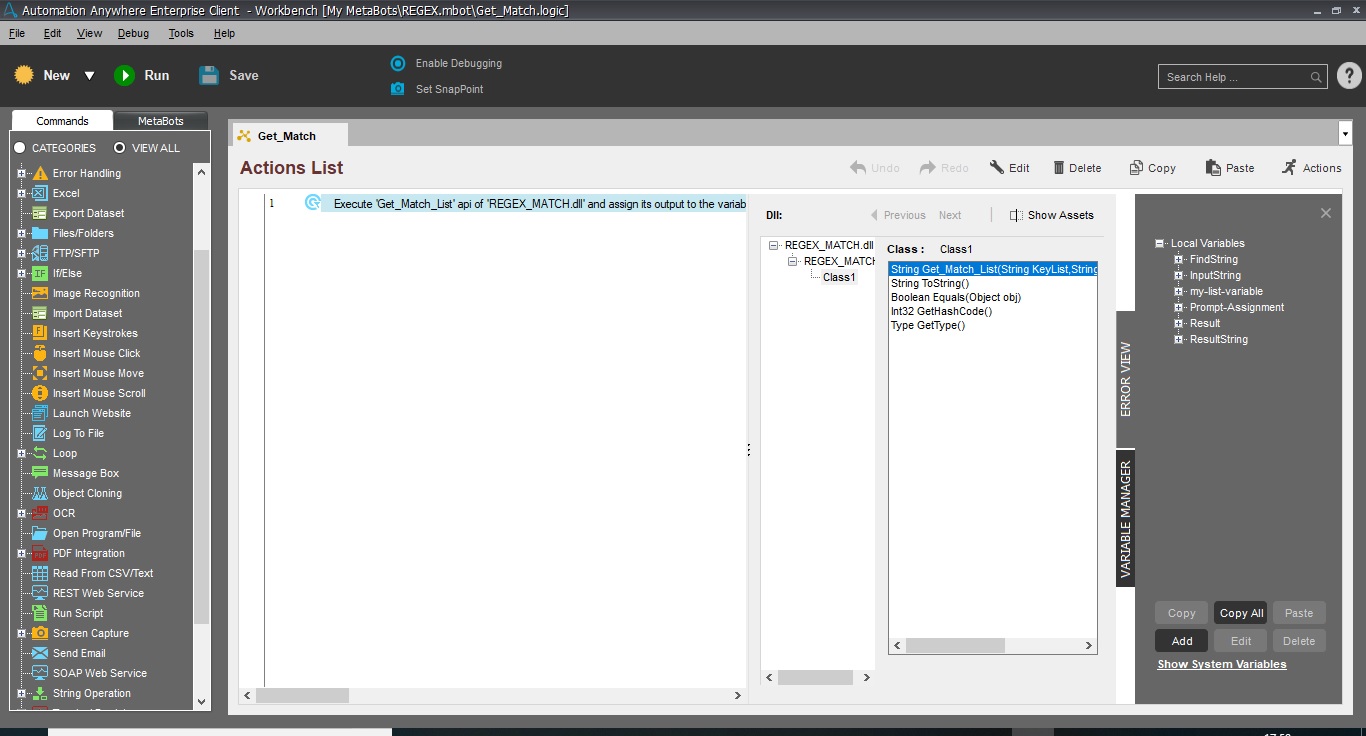This screenshot has height=736, width=1366.
Task: Expand the ResultString variable node
Action: [1179, 339]
